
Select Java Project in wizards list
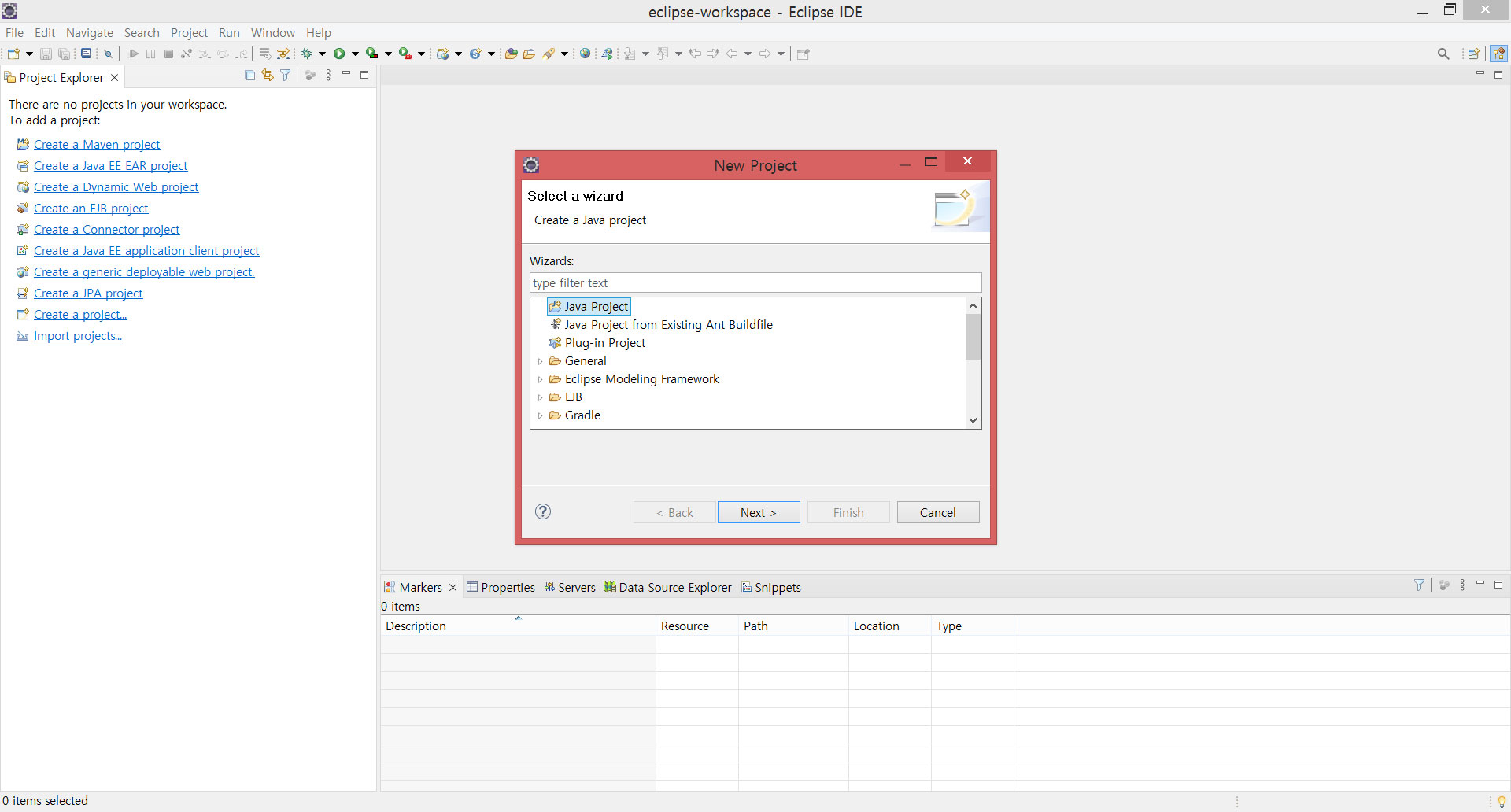pos(589,307)
